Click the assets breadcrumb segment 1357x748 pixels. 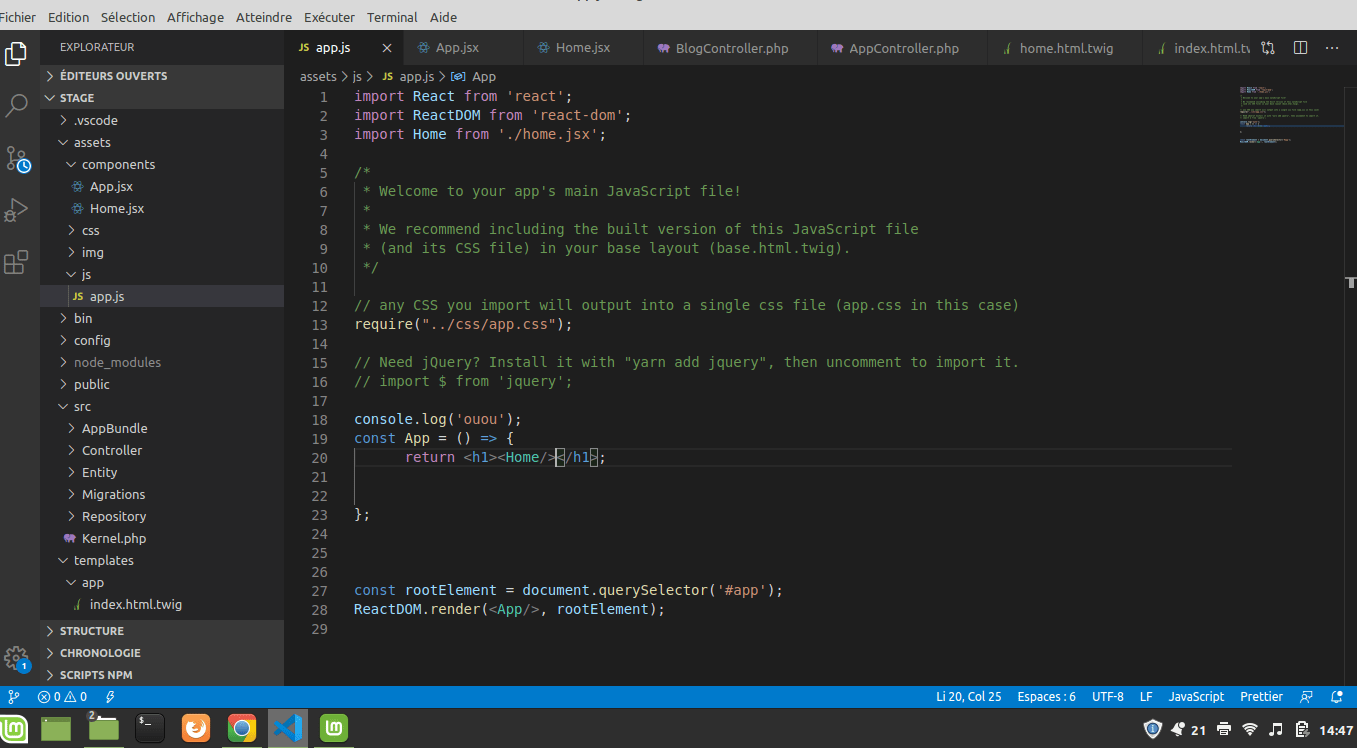pyautogui.click(x=318, y=76)
